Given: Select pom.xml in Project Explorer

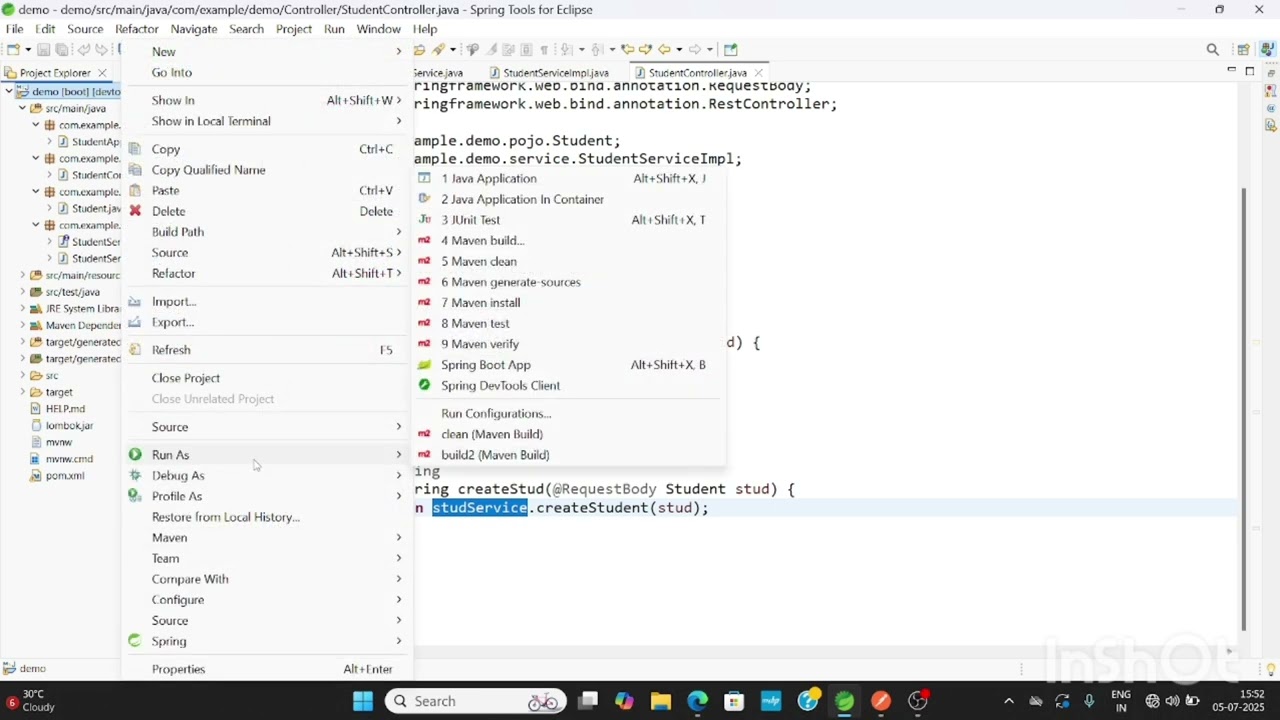Looking at the screenshot, I should pos(65,476).
